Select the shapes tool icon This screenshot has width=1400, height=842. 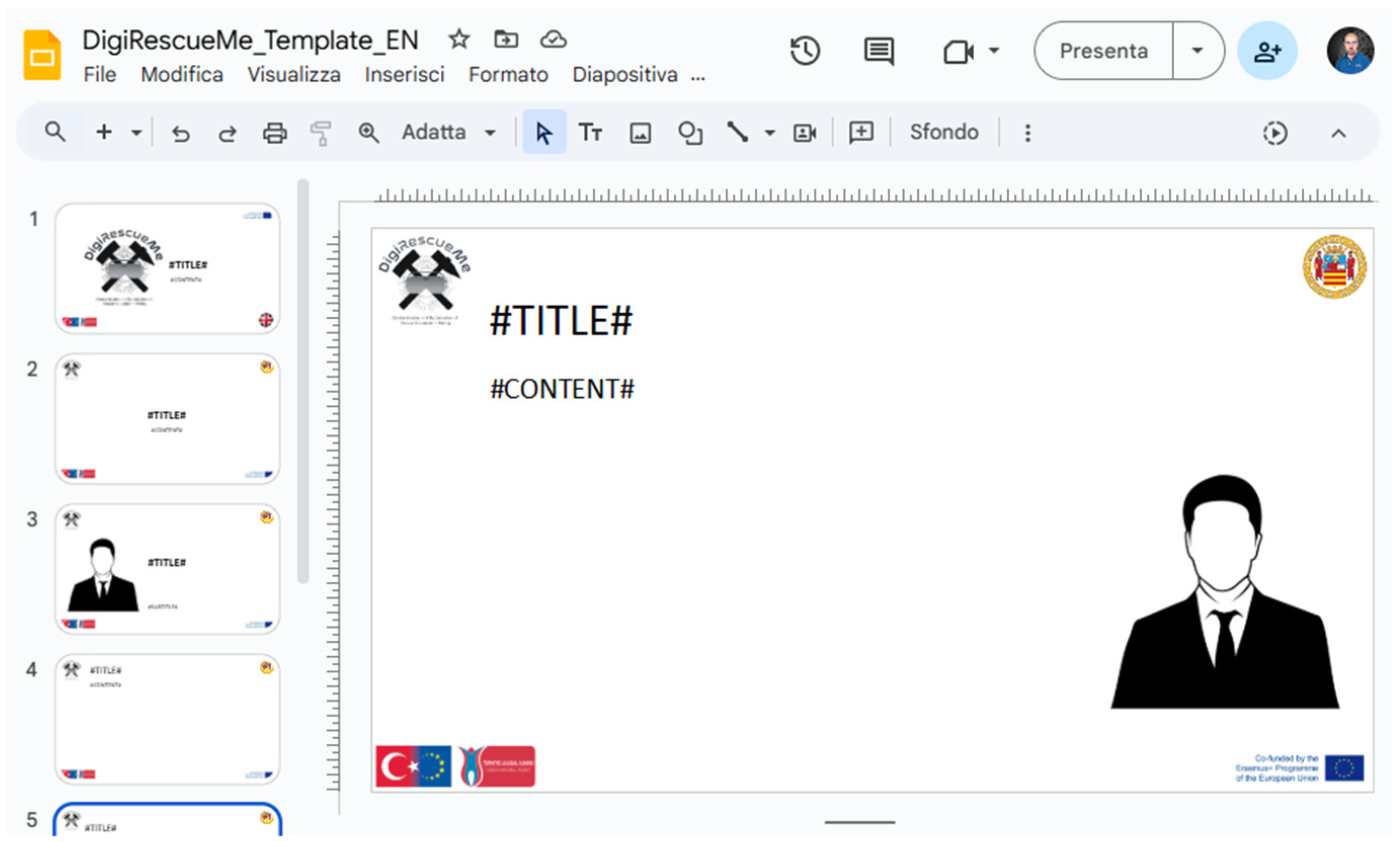pos(689,133)
